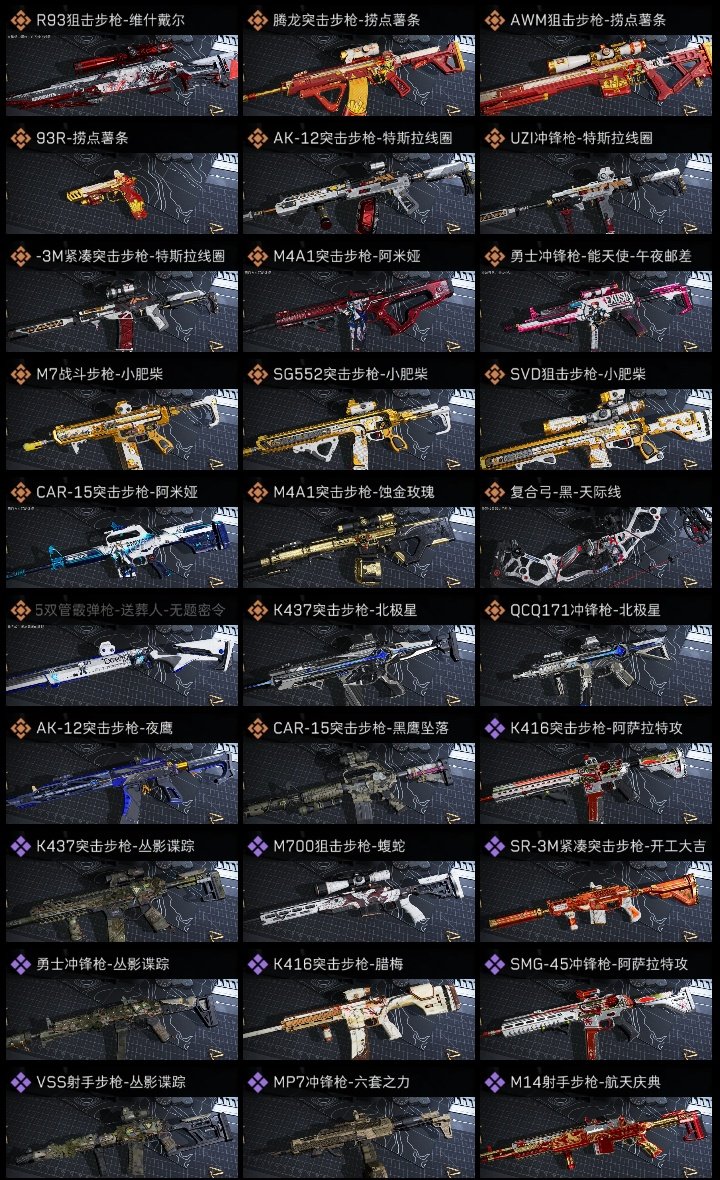Screen dimensions: 720x1180
Task: Open the 腾龙突击步枪-捞点薯条 weapon image
Action: click(x=359, y=75)
